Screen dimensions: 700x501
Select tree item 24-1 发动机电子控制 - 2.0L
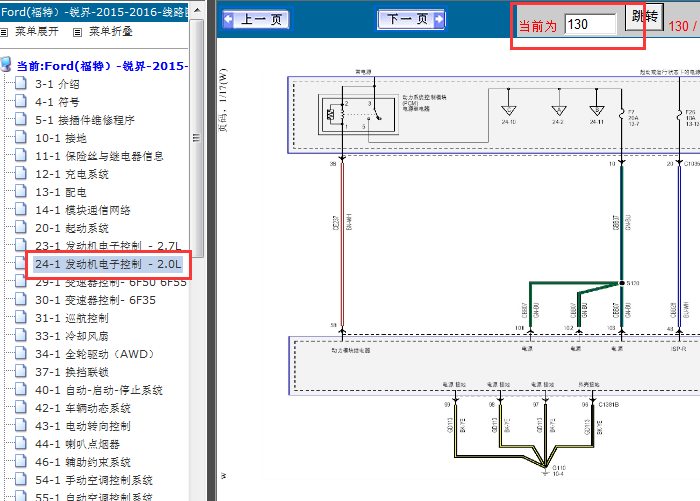pos(108,264)
